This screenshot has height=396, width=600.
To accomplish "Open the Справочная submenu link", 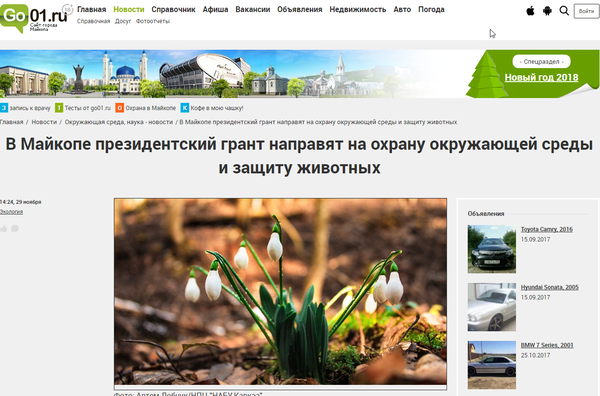I will (x=93, y=21).
